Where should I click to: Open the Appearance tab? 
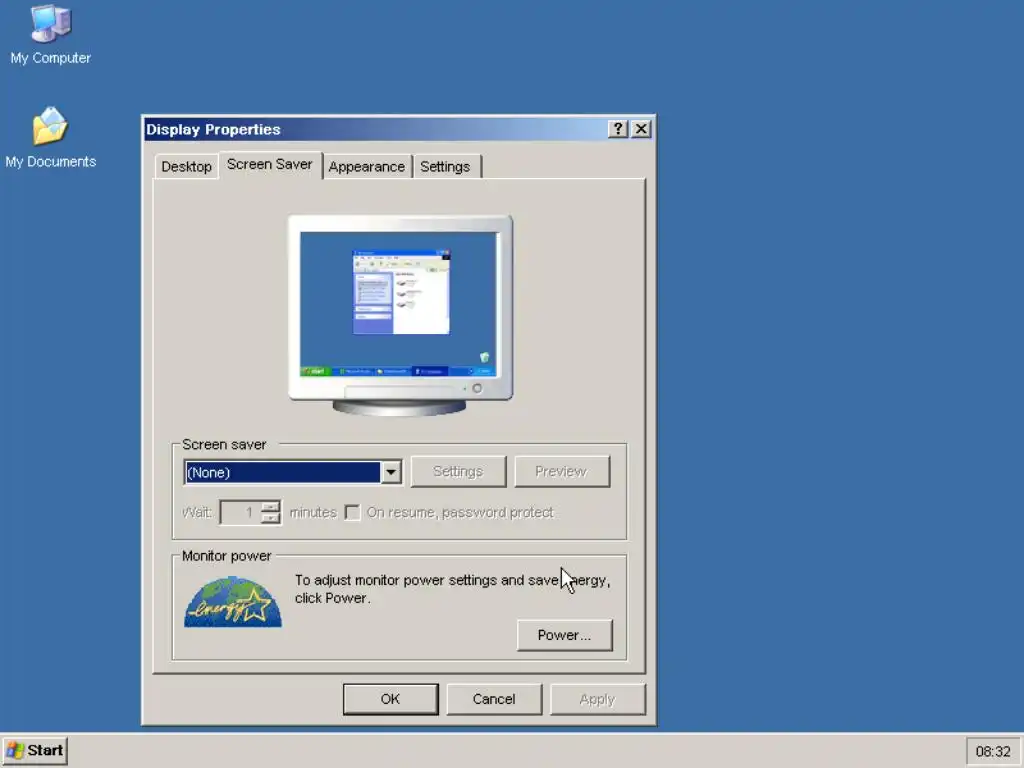[x=366, y=167]
